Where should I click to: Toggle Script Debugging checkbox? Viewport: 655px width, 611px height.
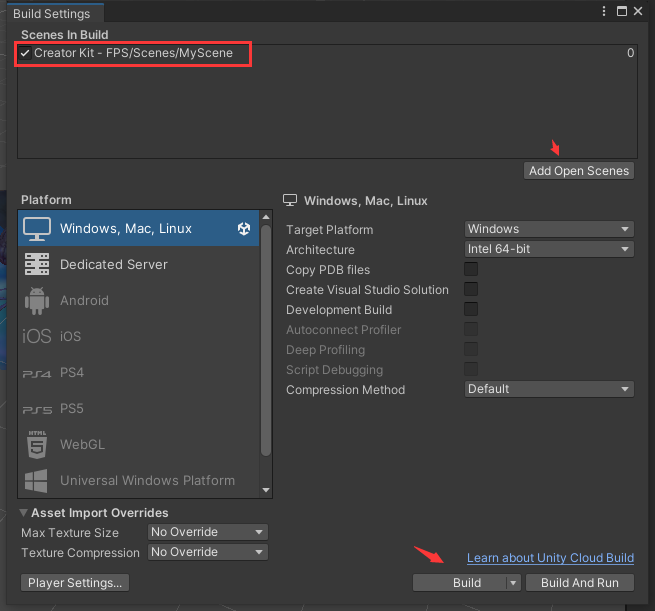[x=471, y=369]
